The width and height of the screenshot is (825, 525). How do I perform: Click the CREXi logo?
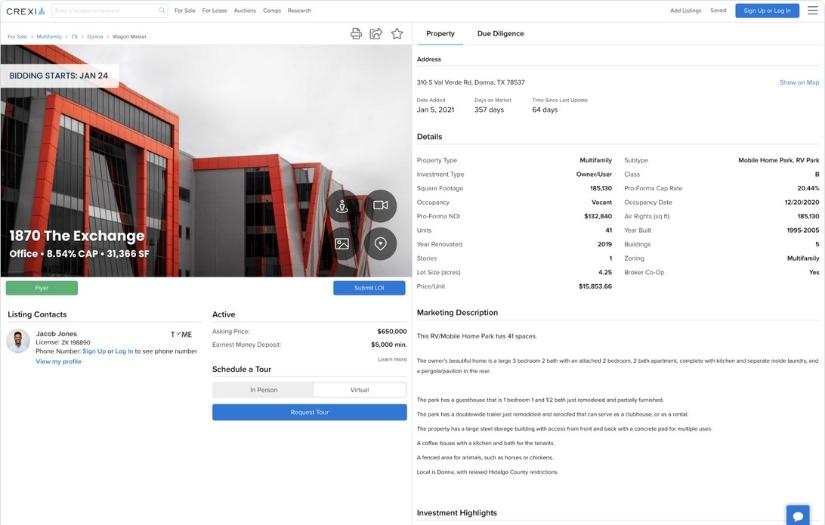[26, 11]
